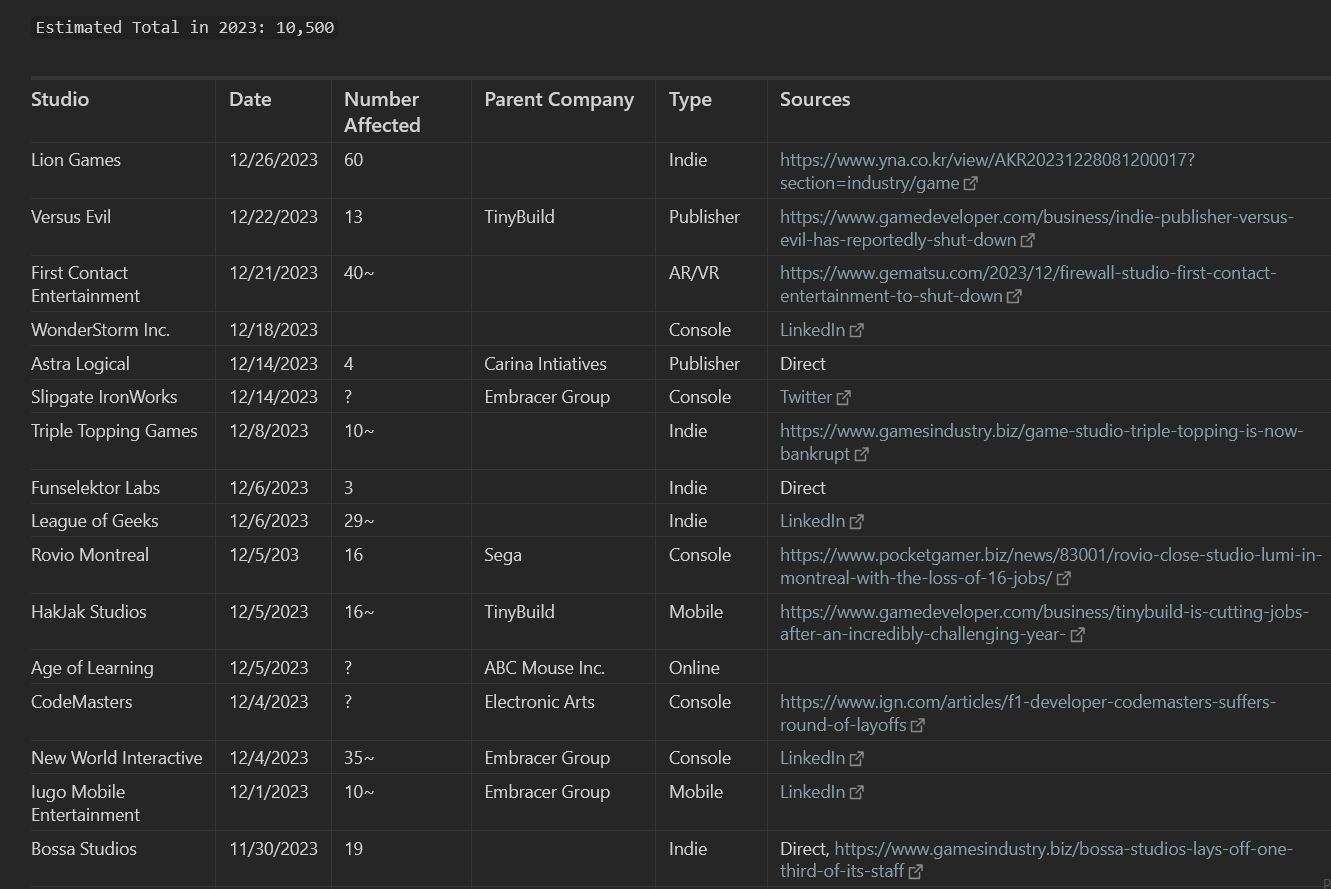
Task: Click external-link icon beside New World Interactive LinkedIn
Action: tap(856, 758)
